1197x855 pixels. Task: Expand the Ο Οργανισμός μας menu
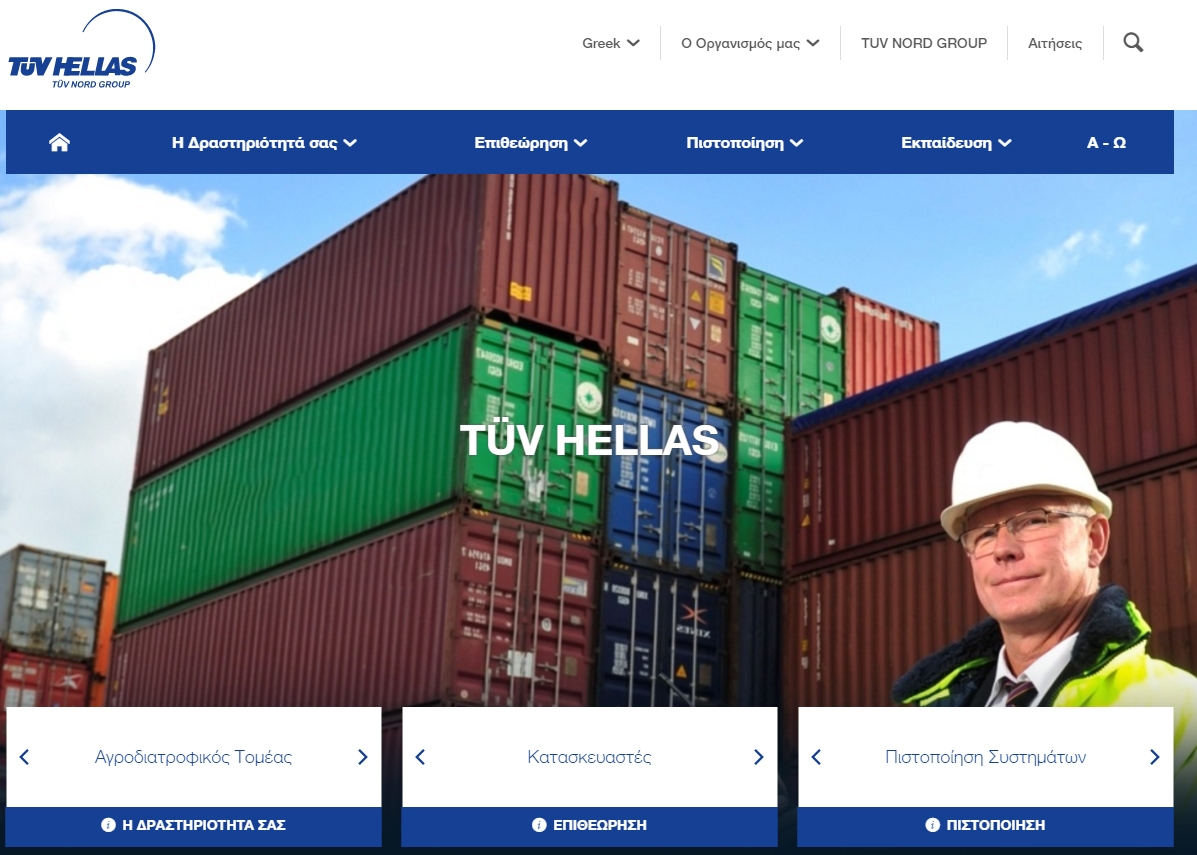750,44
